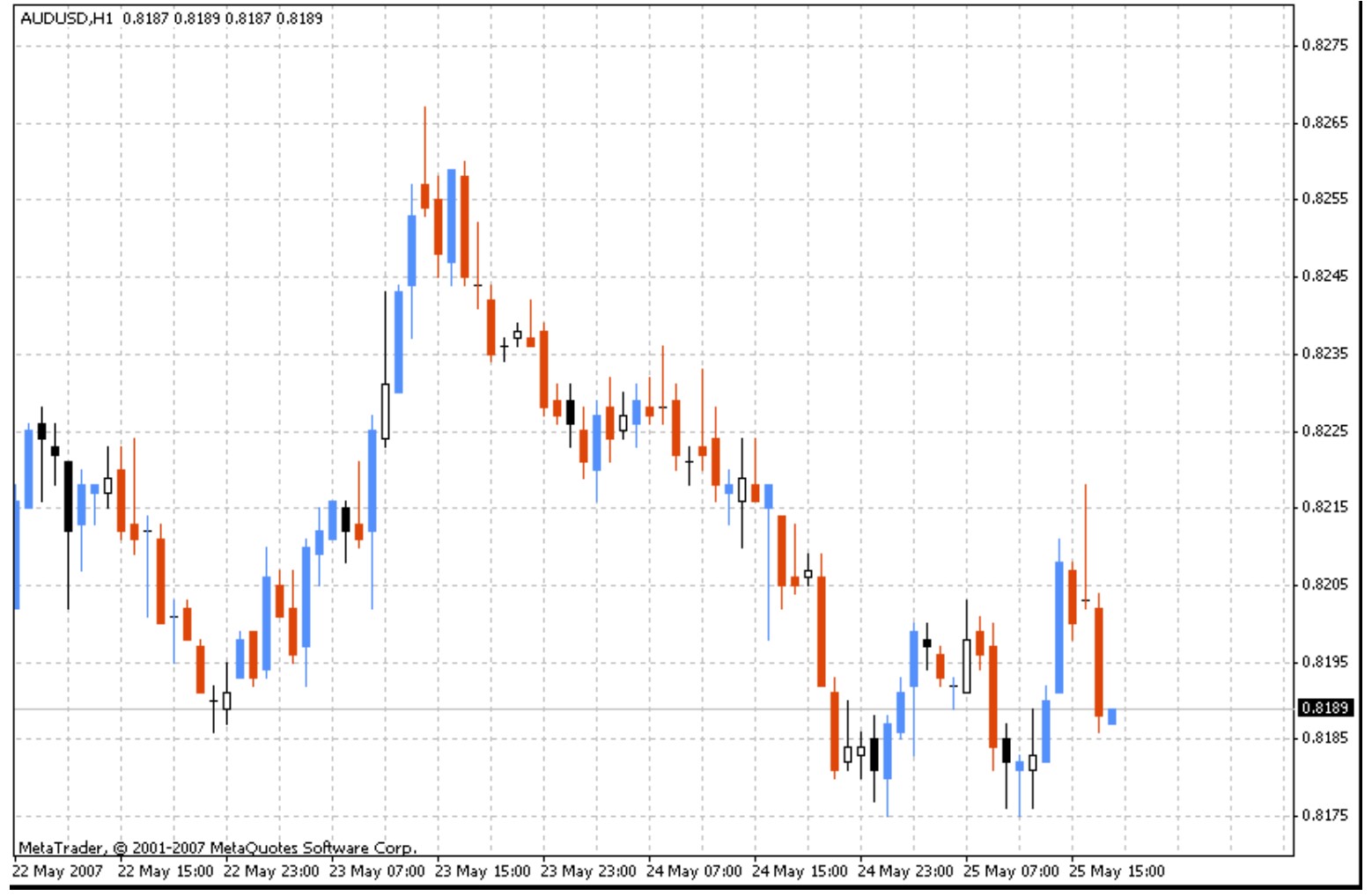Click the 0.8205 price axis label
The image size is (1372, 896).
[x=1324, y=584]
